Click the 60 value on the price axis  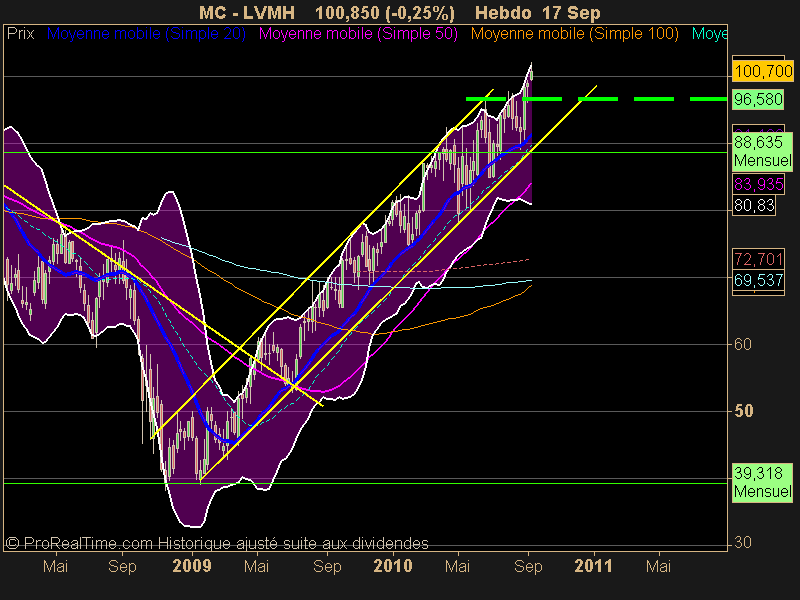click(x=742, y=344)
